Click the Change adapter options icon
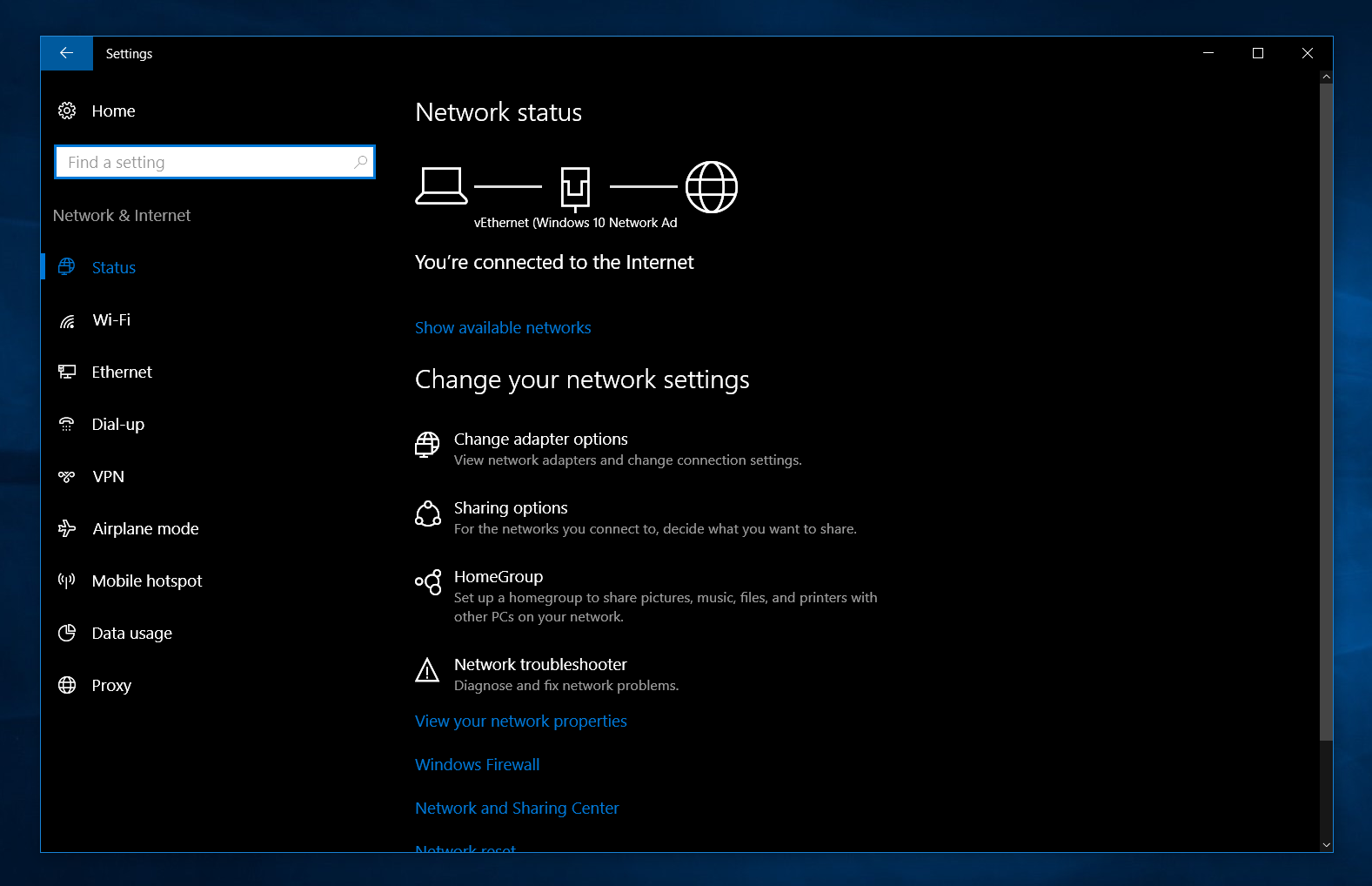This screenshot has width=1372, height=886. point(427,445)
